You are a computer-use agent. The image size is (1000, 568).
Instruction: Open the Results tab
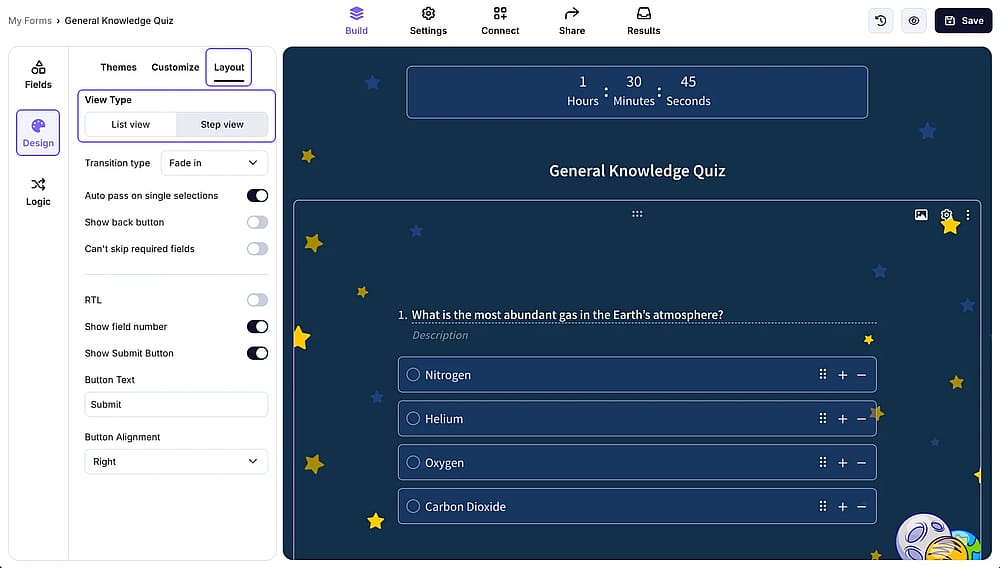tap(643, 20)
